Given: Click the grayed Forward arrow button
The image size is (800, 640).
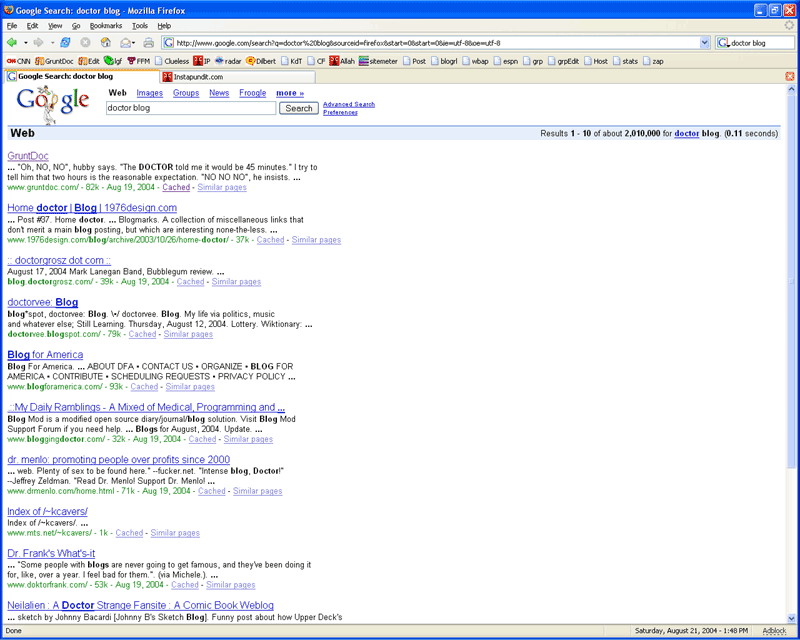Looking at the screenshot, I should coord(38,43).
